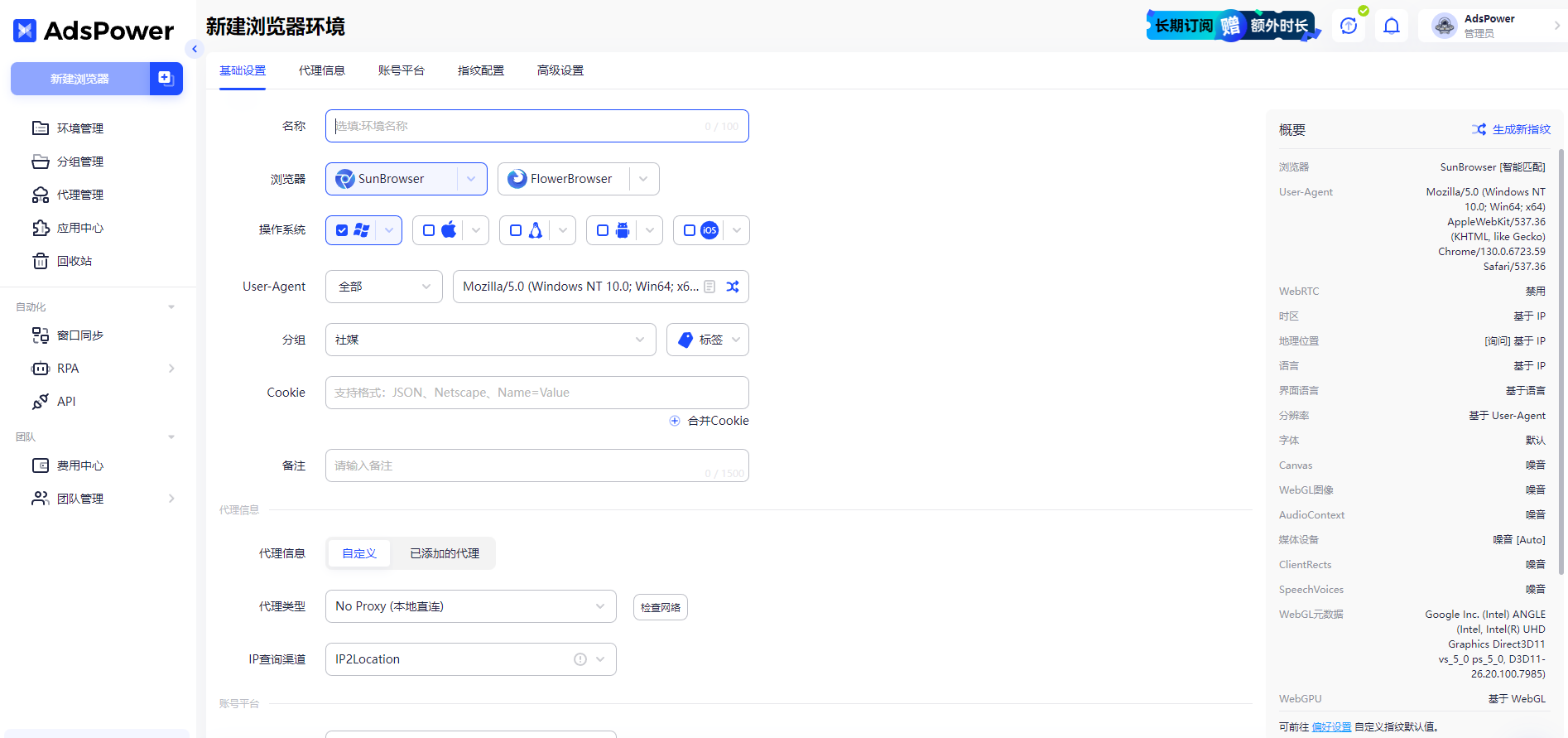The height and width of the screenshot is (738, 1568).
Task: Check the Linux operating system checkbox
Action: coord(516,230)
